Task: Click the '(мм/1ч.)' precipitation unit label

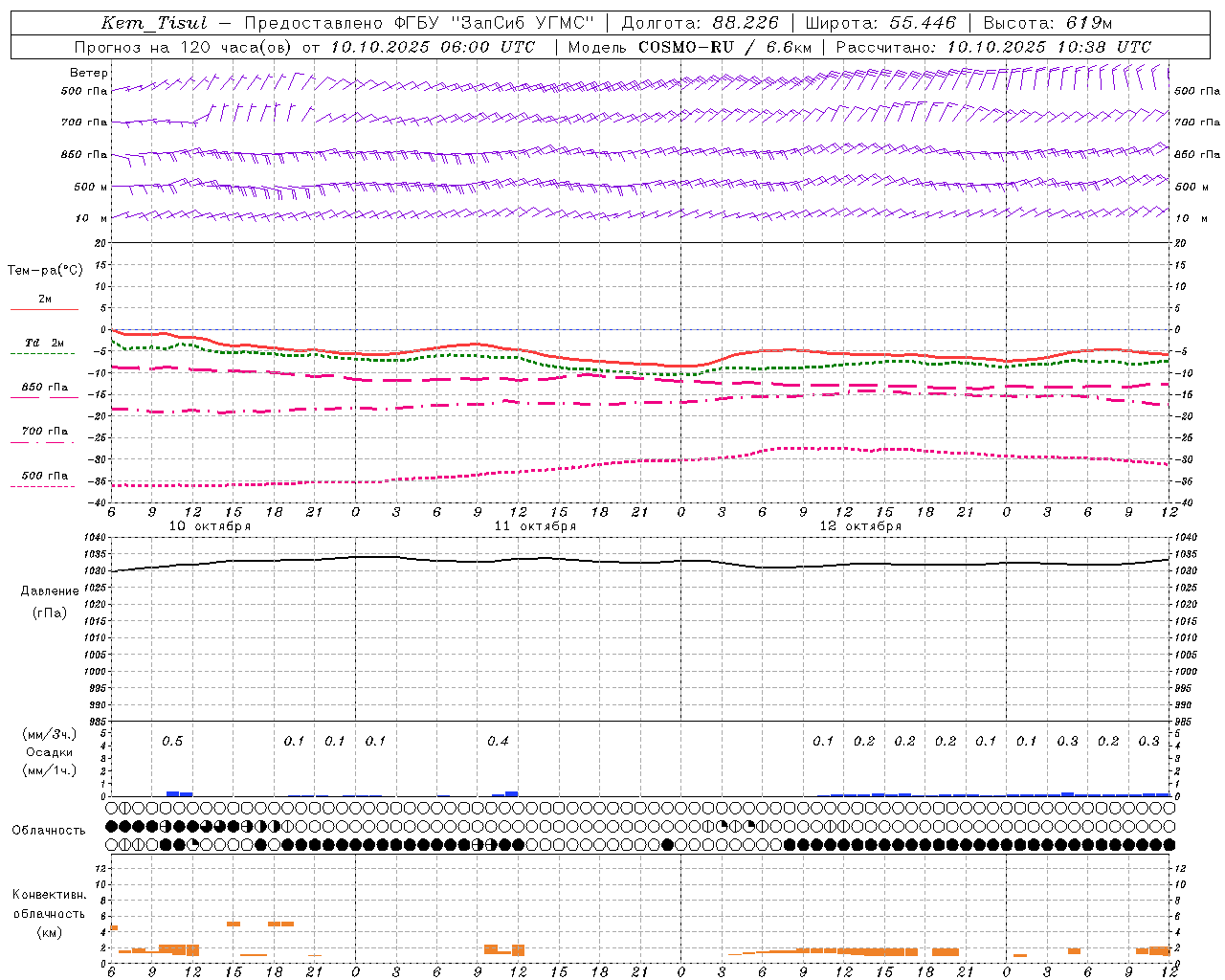Action: [x=50, y=770]
